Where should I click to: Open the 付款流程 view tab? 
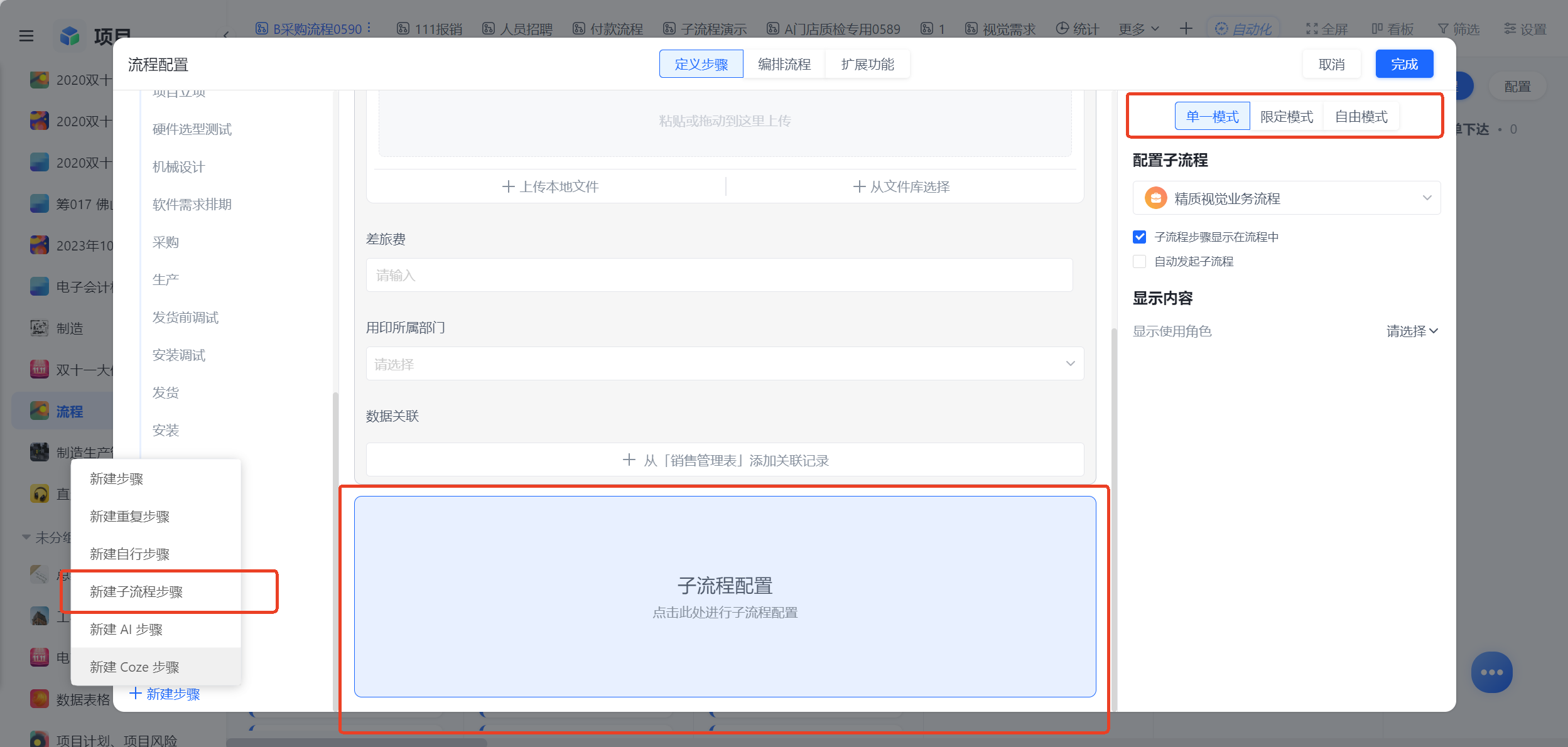[x=608, y=29]
